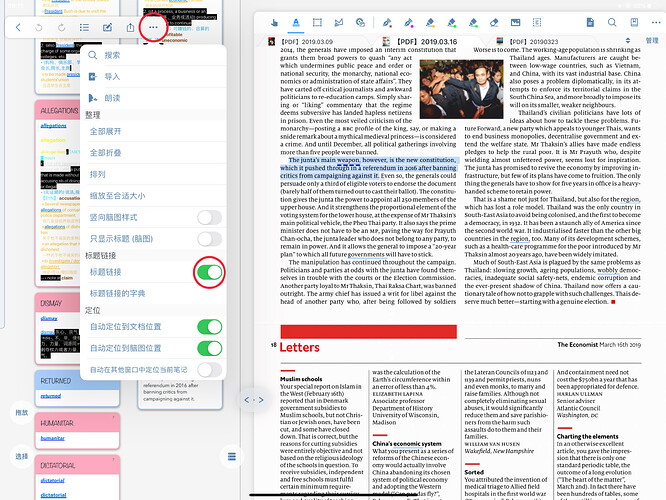Open the edit note icon in mindmap toolbar
Image resolution: width=666 pixels, height=500 pixels.
107,28
